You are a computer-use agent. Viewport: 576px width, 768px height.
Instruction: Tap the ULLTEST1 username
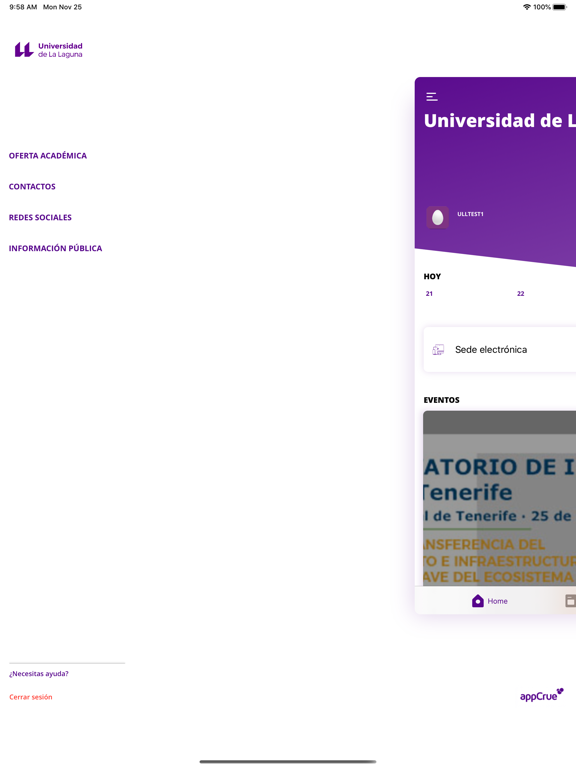(x=470, y=214)
